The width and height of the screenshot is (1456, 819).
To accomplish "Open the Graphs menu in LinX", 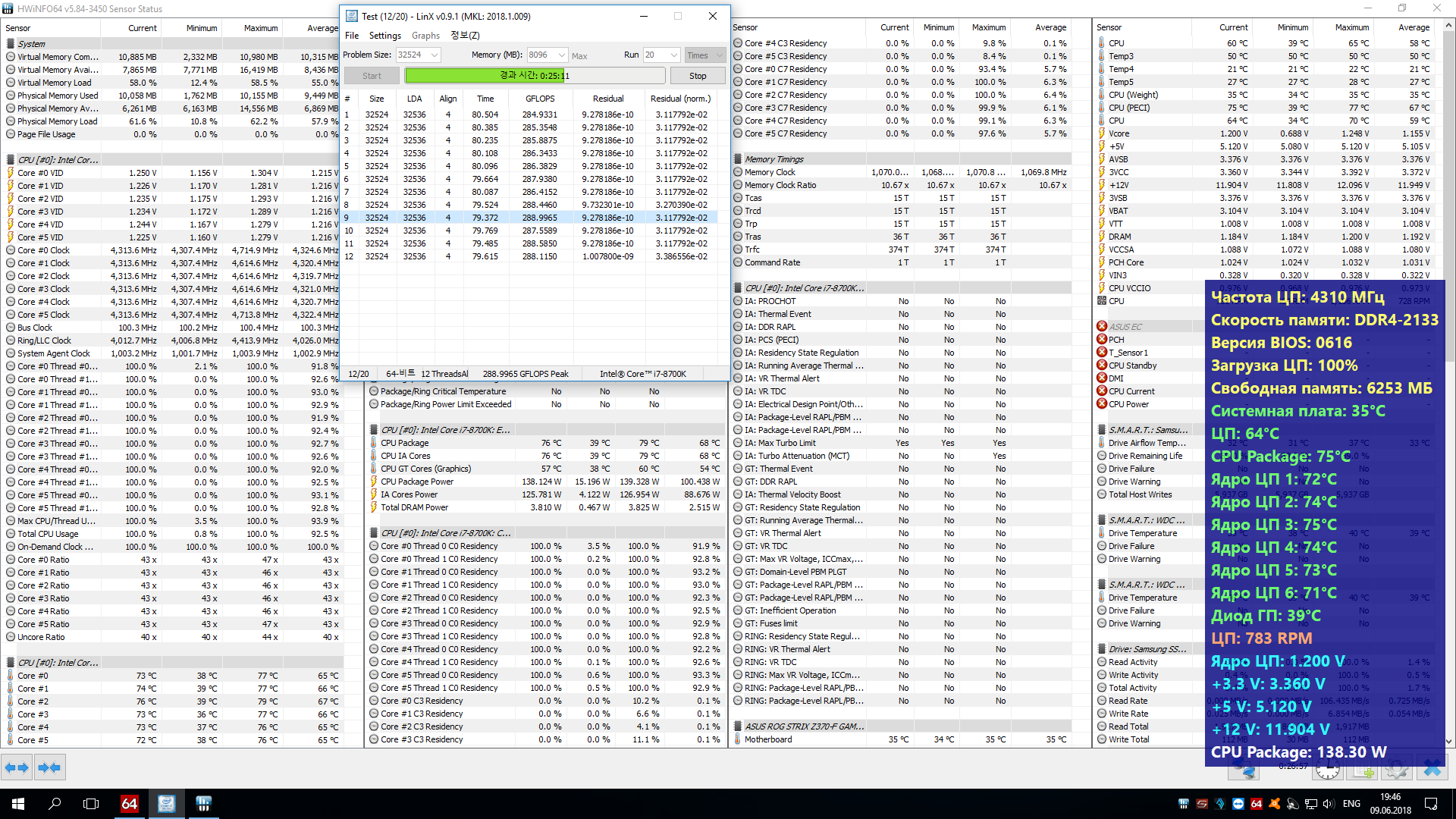I will point(425,36).
